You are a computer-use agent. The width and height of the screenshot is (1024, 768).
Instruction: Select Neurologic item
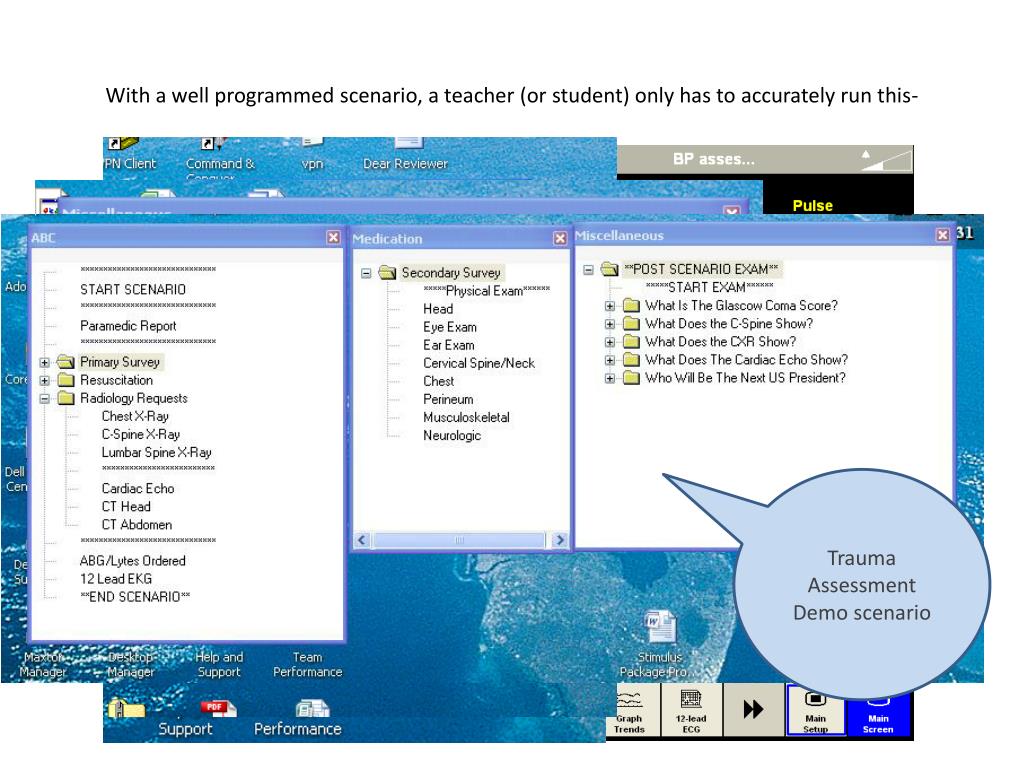[x=452, y=436]
